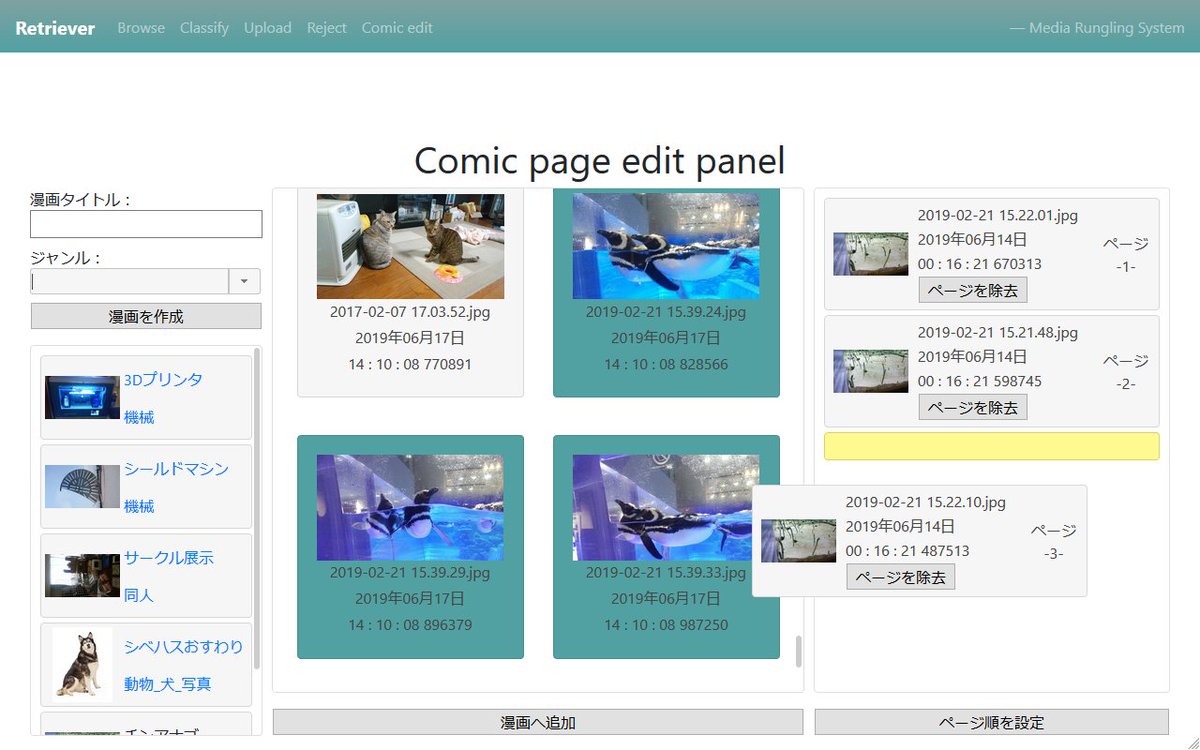This screenshot has height=750, width=1200.
Task: Click the 同人 genre link
Action: pyautogui.click(x=139, y=595)
